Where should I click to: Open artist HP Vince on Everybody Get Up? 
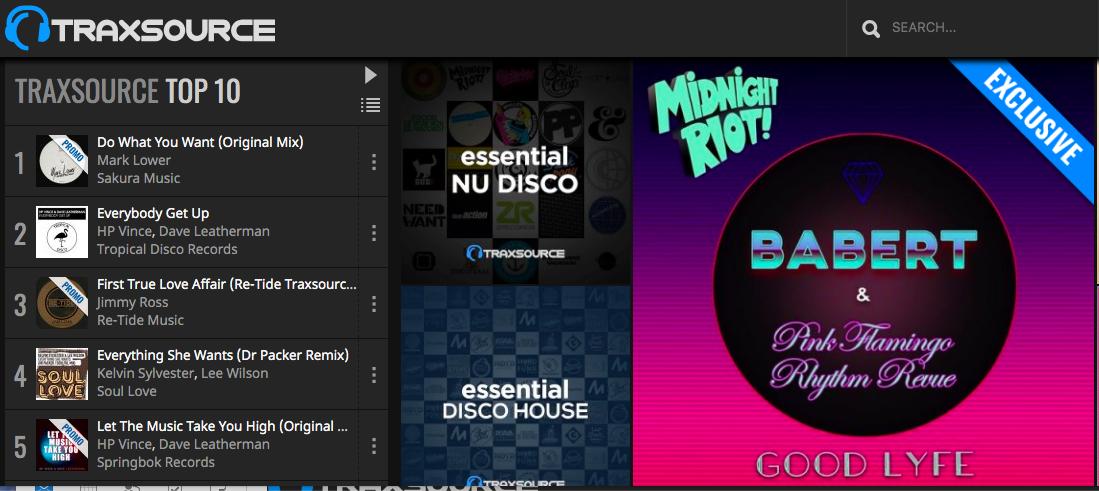(x=123, y=231)
